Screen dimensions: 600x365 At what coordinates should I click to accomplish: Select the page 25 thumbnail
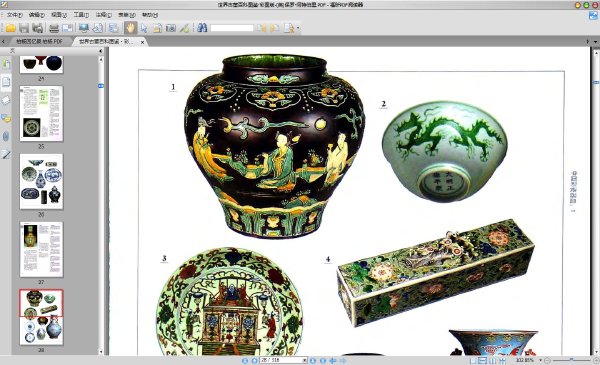[x=41, y=114]
